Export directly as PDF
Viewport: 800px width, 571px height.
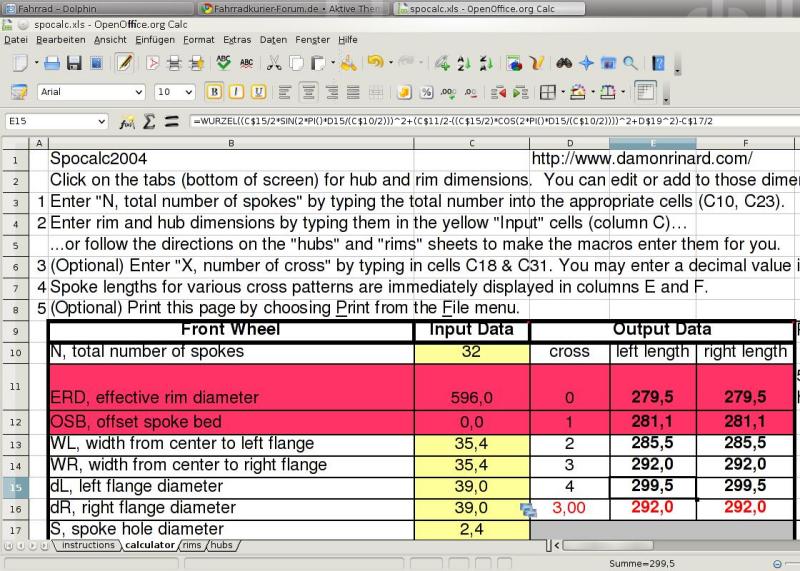point(152,63)
